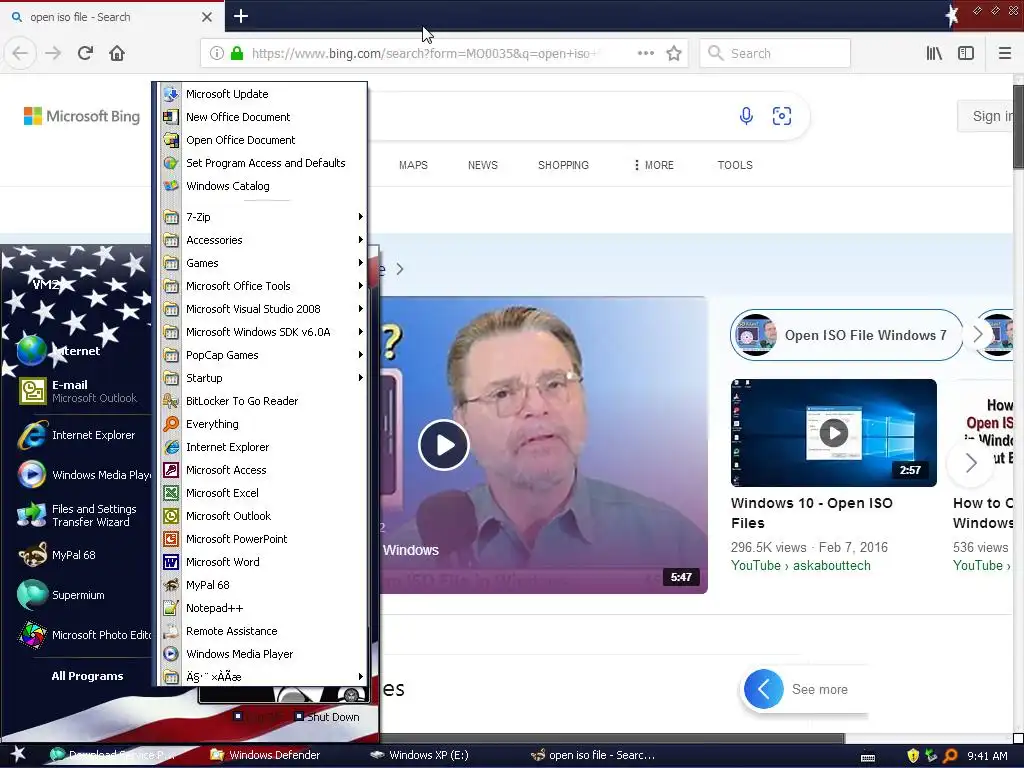Click the site info icon in address bar

[216, 54]
